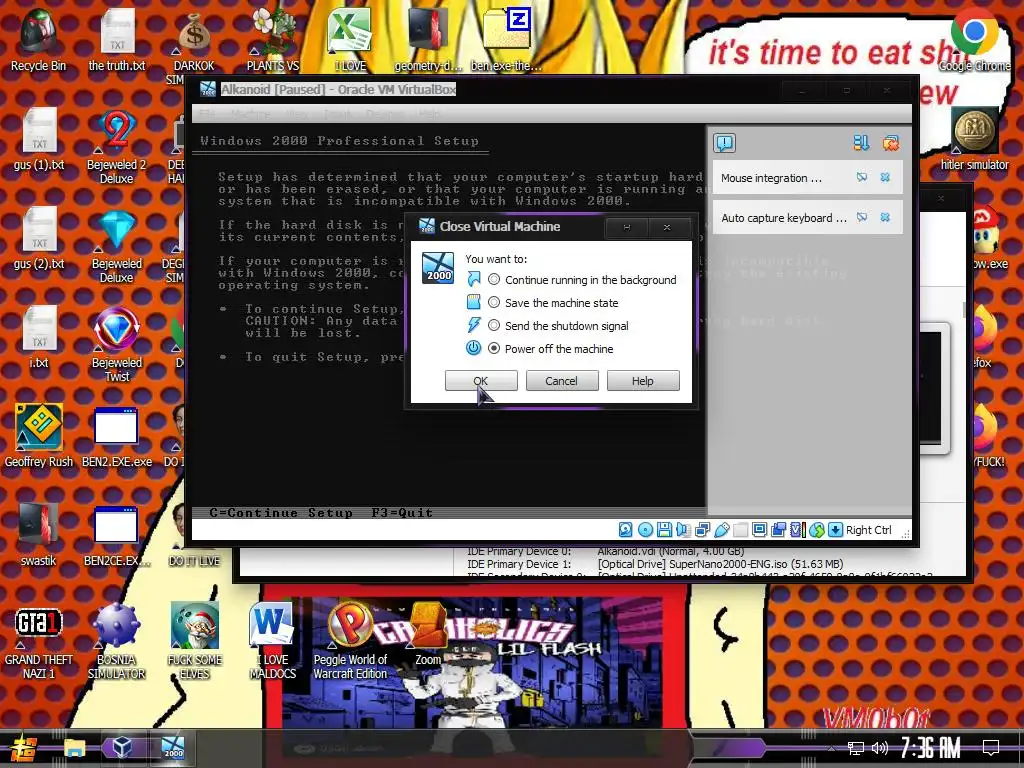This screenshot has width=1024, height=768.
Task: Delete all notifications with red-X icon
Action: [x=891, y=143]
